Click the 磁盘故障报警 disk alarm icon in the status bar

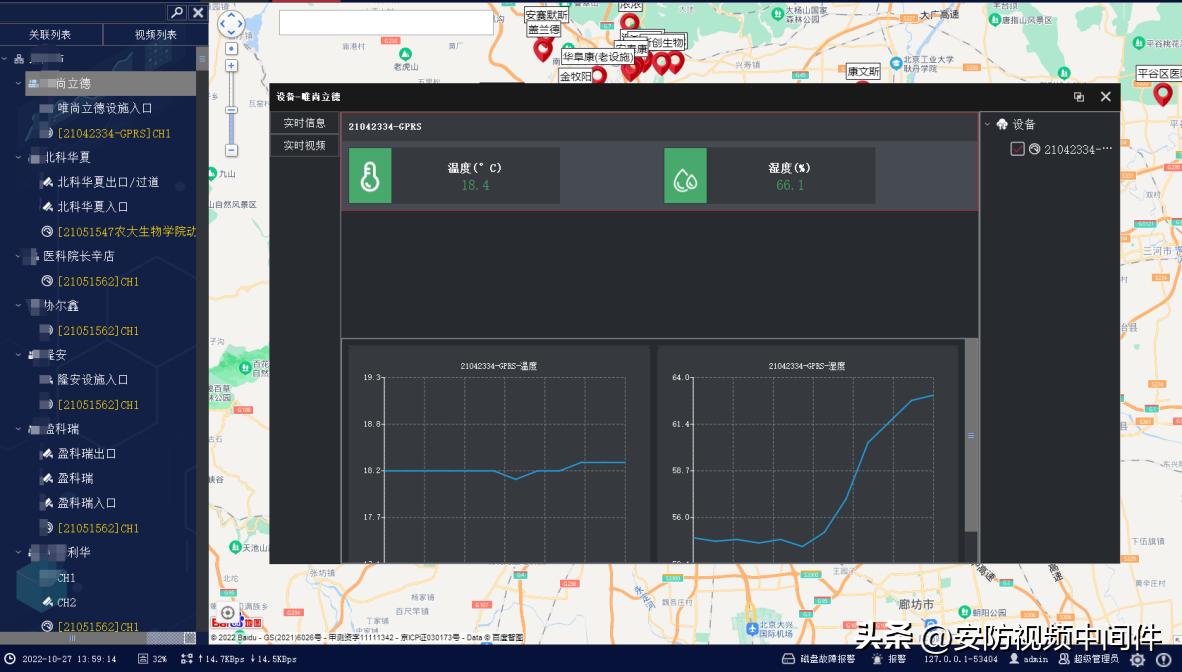[789, 659]
